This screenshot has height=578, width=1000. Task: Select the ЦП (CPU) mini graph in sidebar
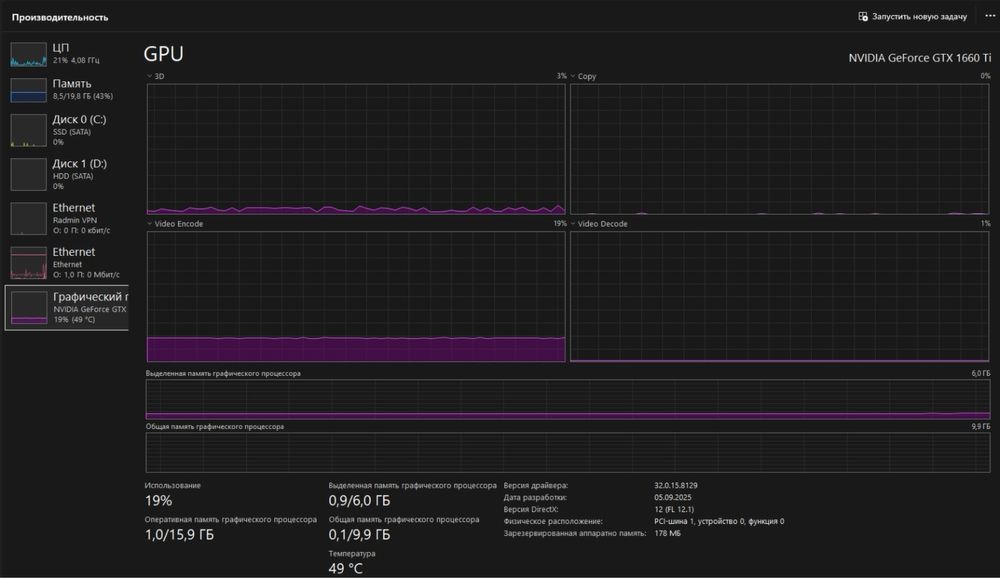(29, 54)
